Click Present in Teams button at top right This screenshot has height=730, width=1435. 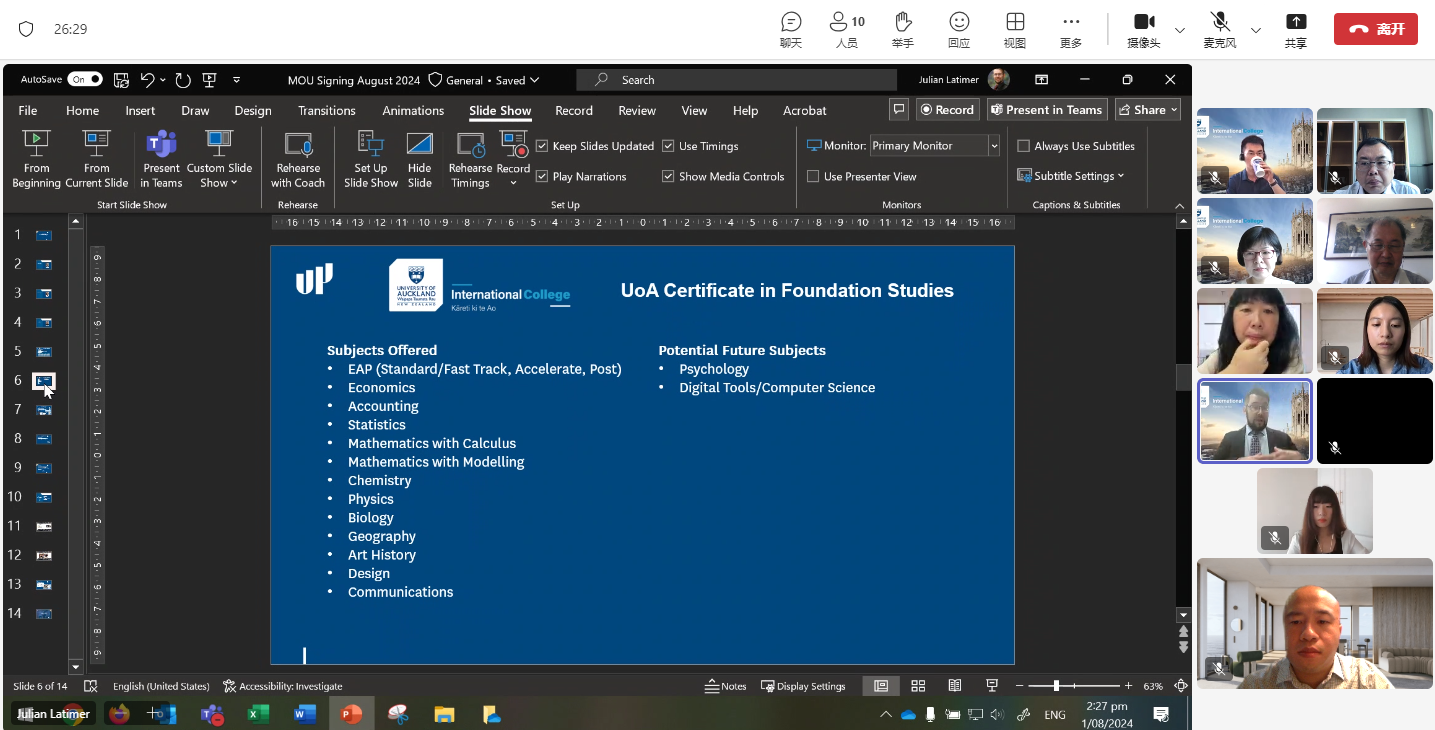pyautogui.click(x=1046, y=110)
